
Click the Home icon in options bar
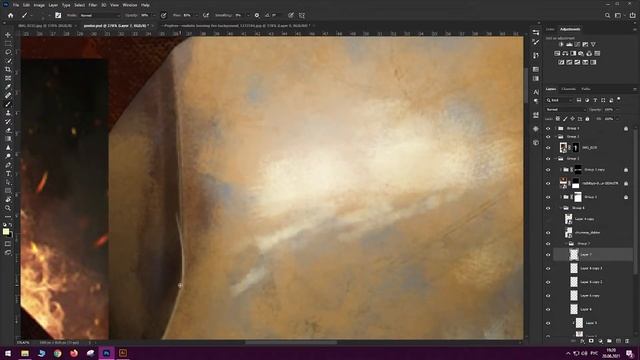(x=11, y=16)
